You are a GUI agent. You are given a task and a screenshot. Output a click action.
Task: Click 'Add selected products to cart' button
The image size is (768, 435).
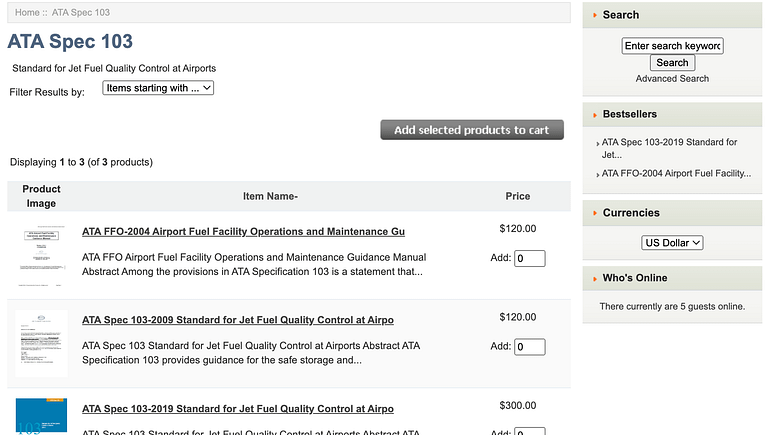tap(471, 130)
